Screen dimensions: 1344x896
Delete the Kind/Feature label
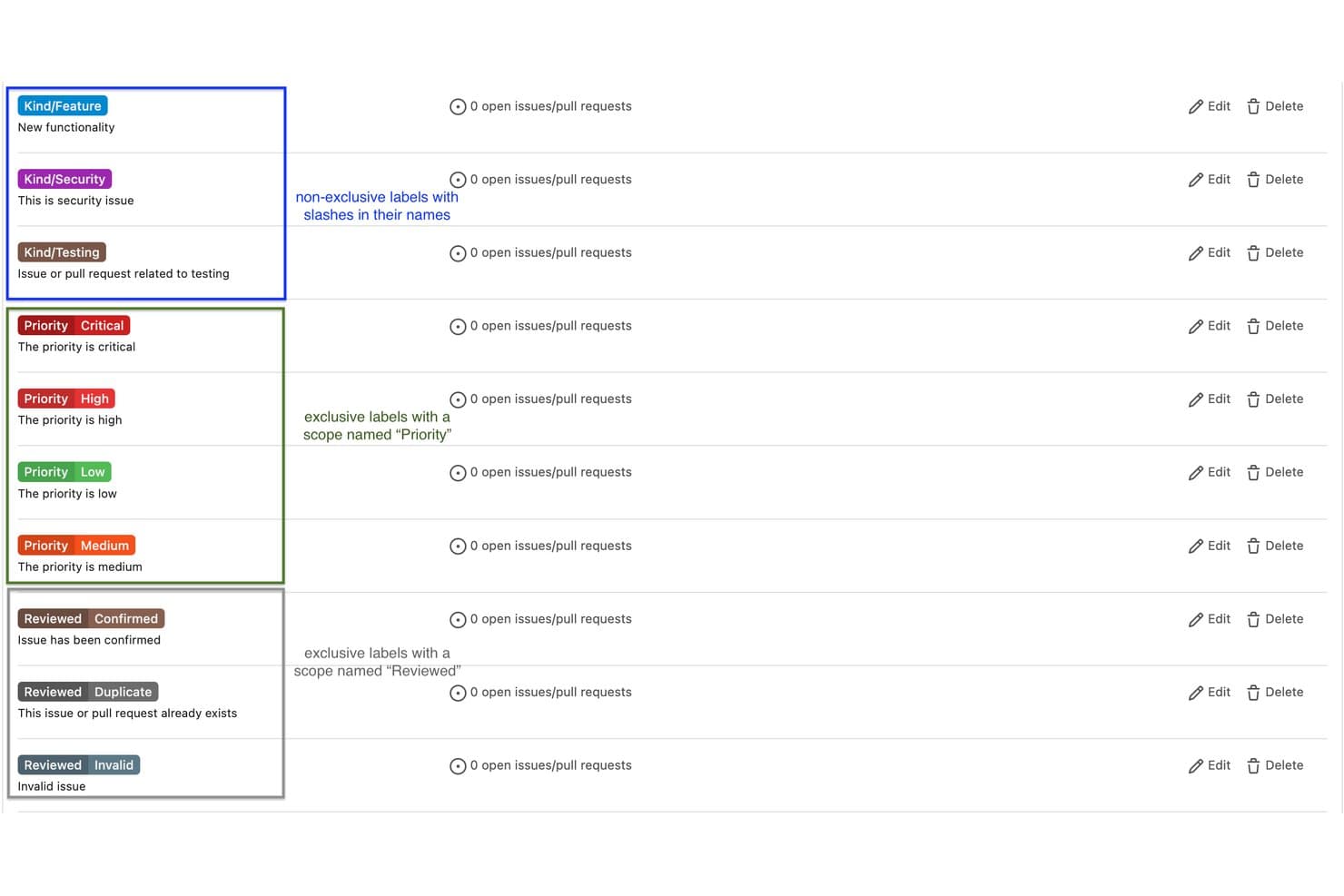(1274, 106)
